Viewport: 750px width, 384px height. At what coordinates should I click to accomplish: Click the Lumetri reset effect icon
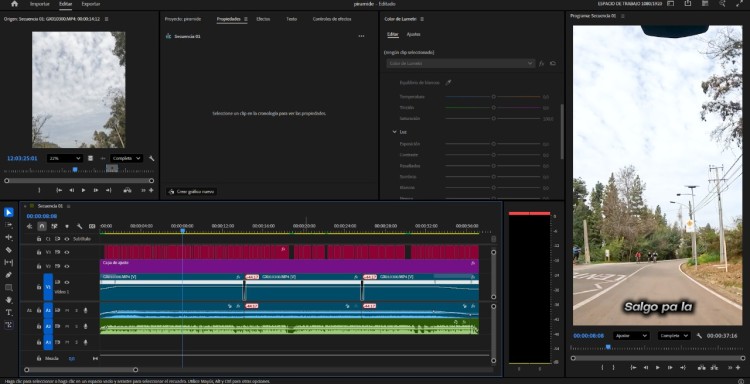click(553, 64)
